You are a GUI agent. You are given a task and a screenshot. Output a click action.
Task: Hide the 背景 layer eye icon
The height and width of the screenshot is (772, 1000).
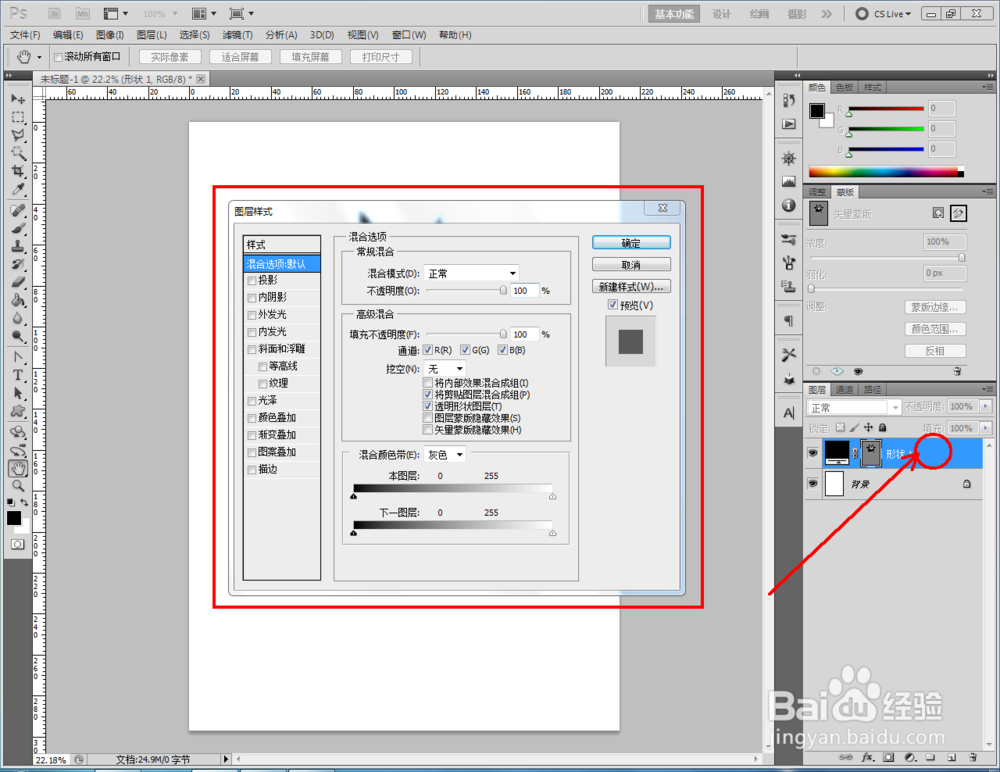(812, 484)
